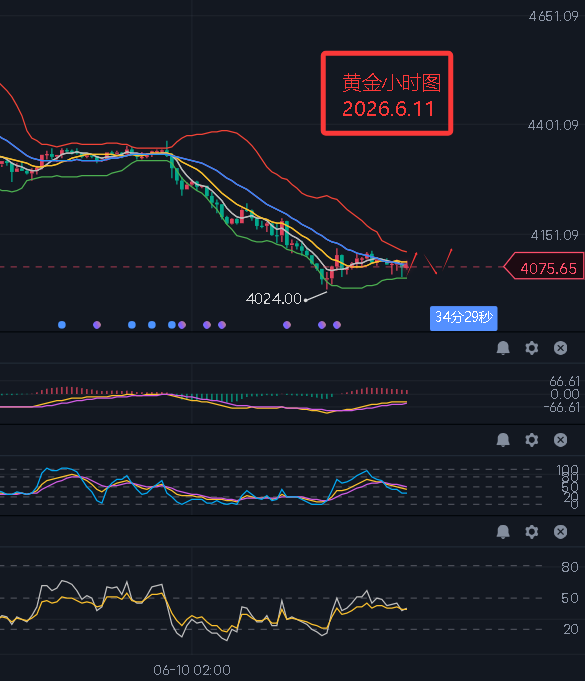Screen dimensions: 585x681
Task: Click the candle countdown 34分29秒 label
Action: [463, 318]
